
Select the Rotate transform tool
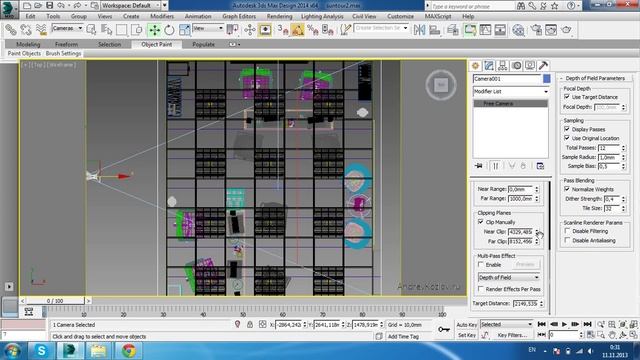(x=169, y=30)
